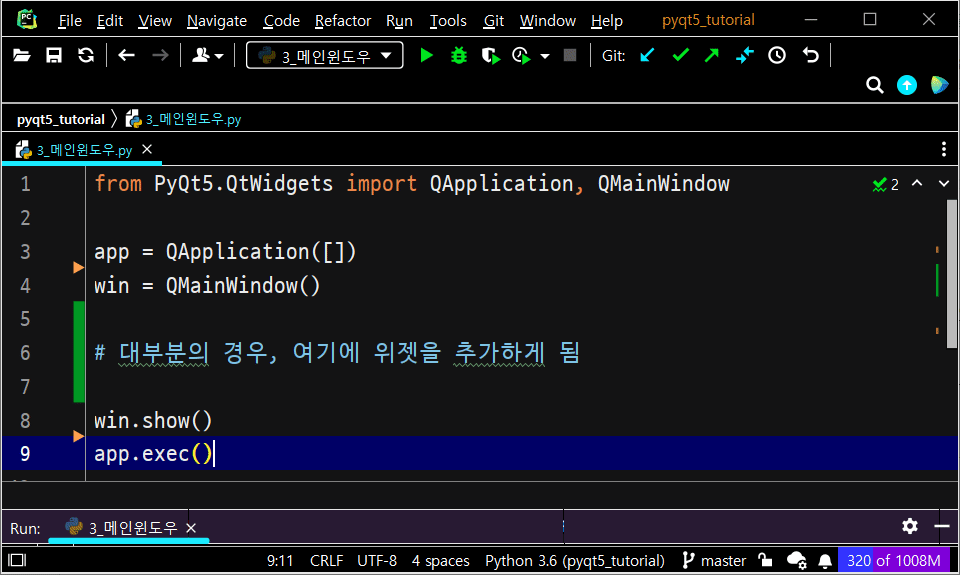This screenshot has height=575, width=960.
Task: Open the master Git branch popup
Action: tap(714, 560)
